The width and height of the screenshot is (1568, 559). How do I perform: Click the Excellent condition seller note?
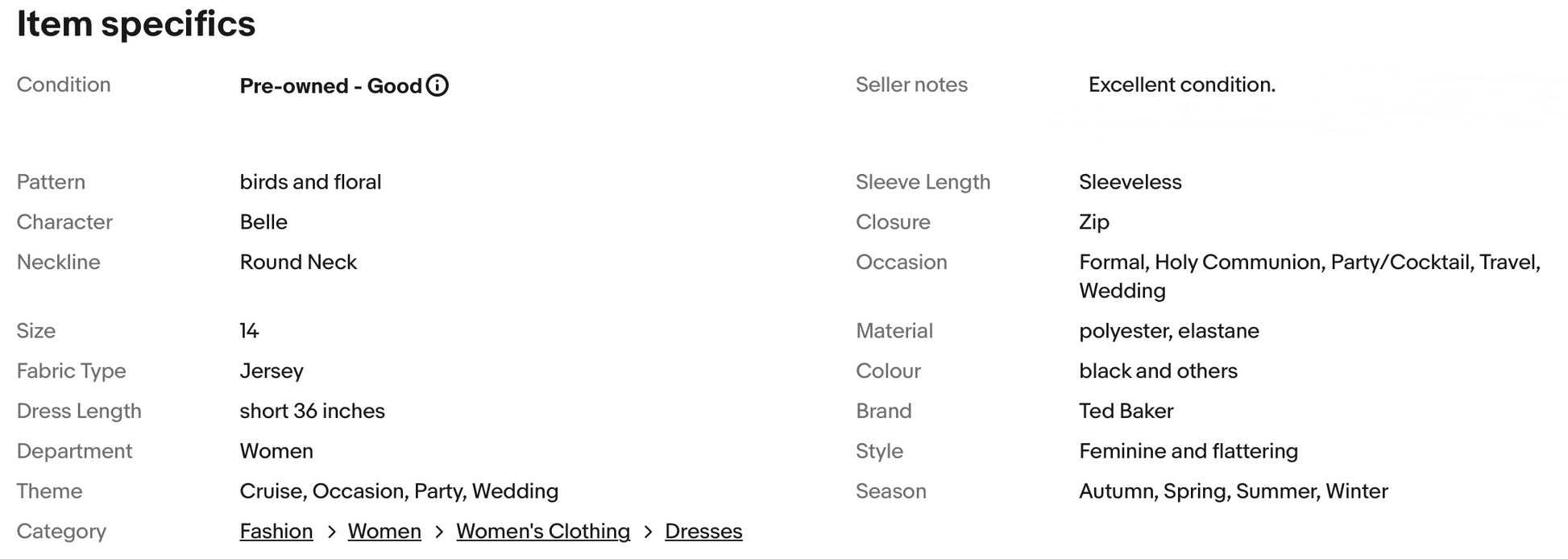(x=1181, y=85)
